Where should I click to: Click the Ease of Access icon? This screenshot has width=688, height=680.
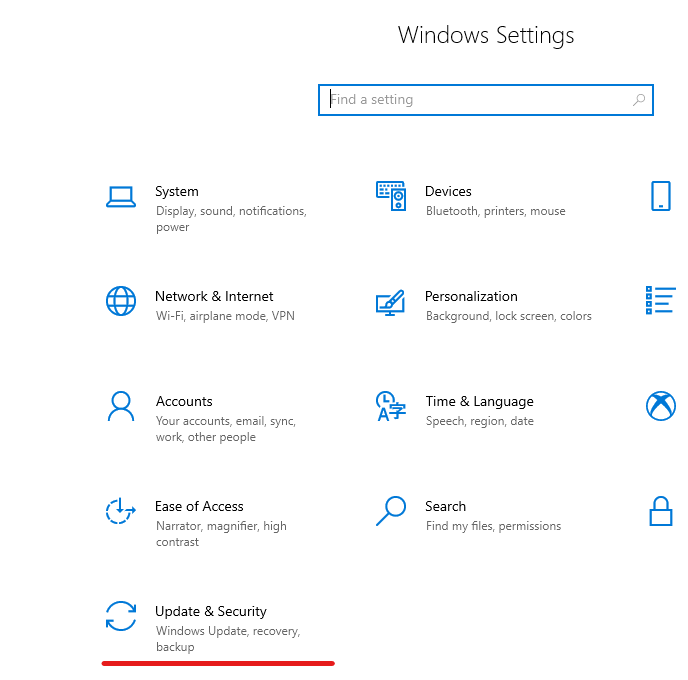click(x=121, y=511)
